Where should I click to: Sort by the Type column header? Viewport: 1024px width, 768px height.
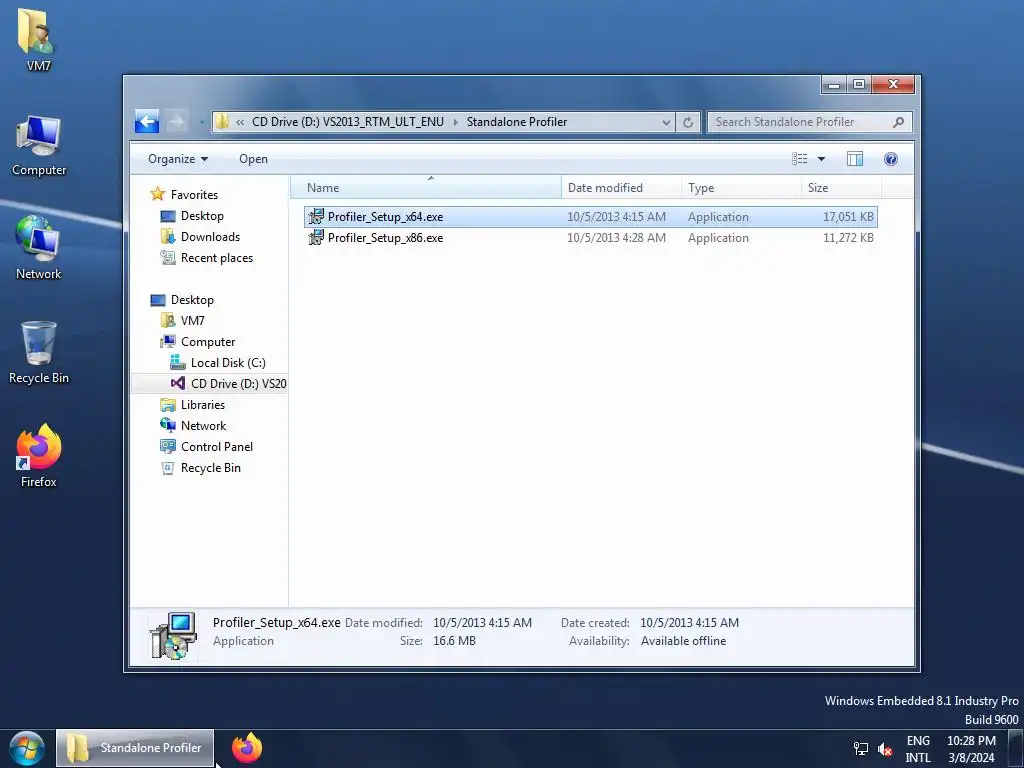click(x=741, y=187)
